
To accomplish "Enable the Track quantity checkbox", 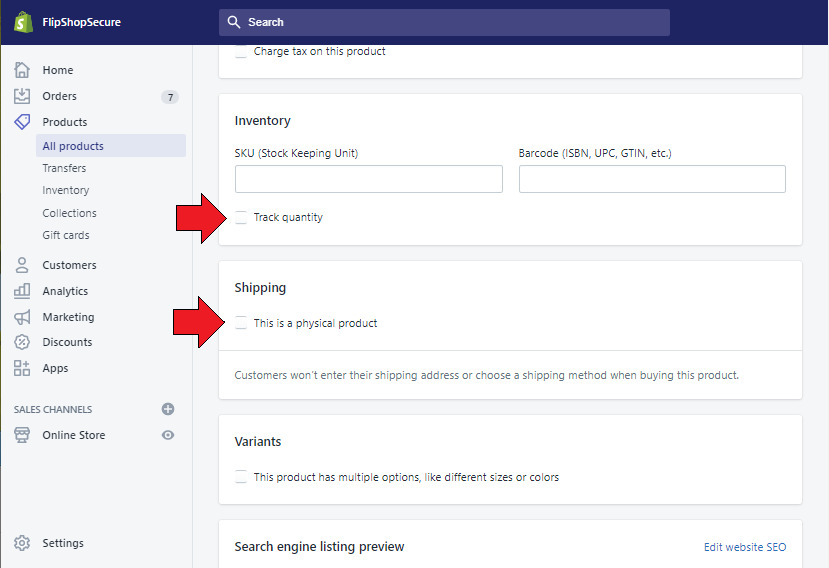I will [241, 217].
